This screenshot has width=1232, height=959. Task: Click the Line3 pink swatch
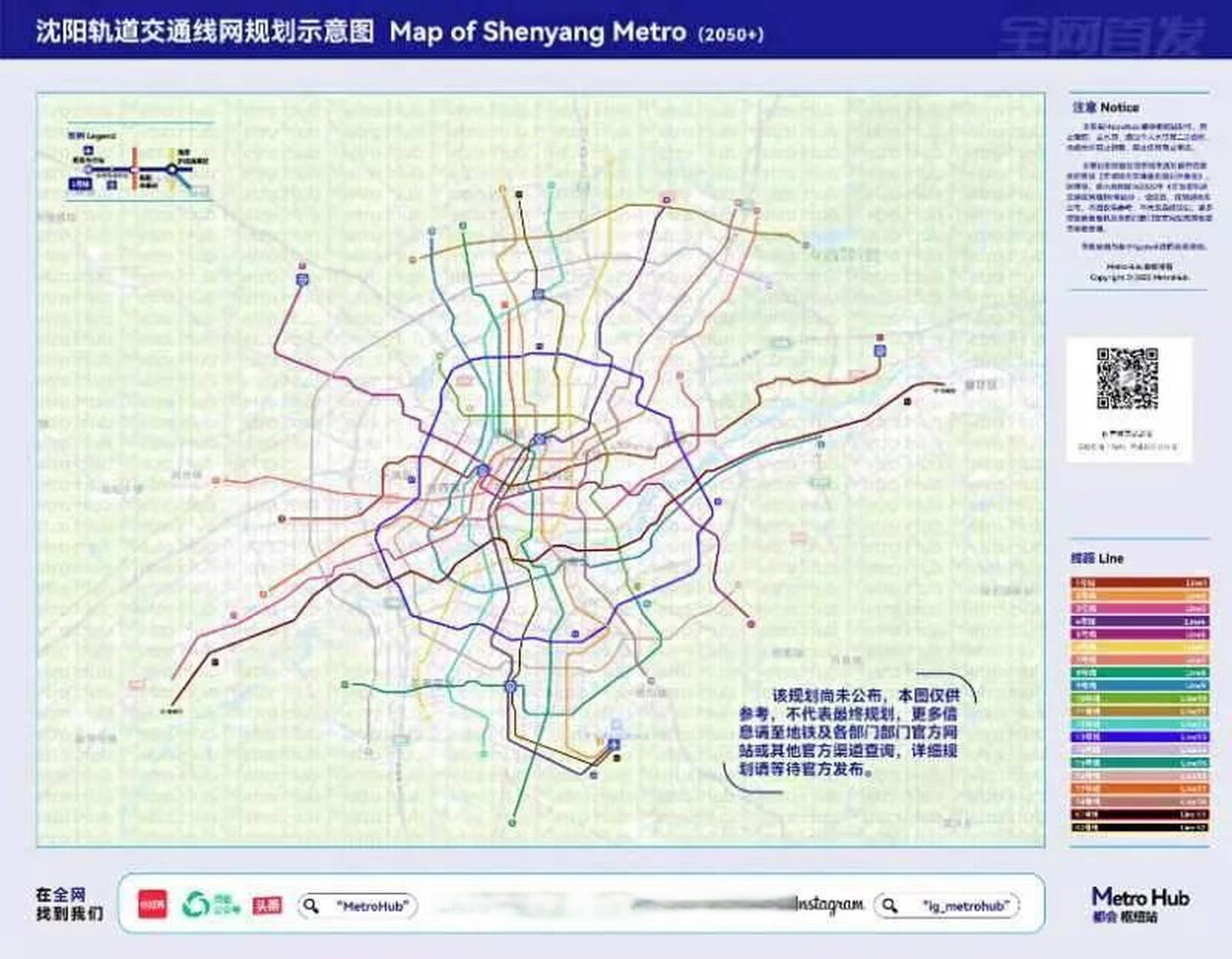(x=1140, y=608)
